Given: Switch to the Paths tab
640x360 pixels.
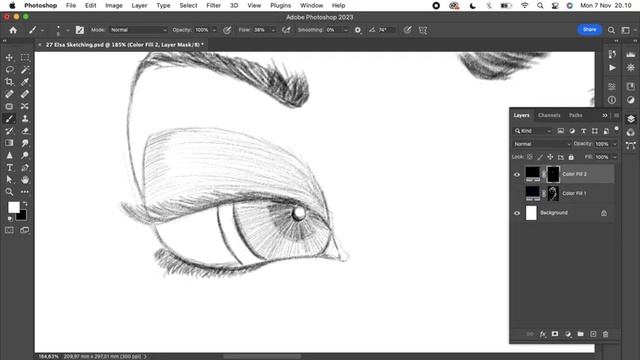Looking at the screenshot, I should [576, 116].
